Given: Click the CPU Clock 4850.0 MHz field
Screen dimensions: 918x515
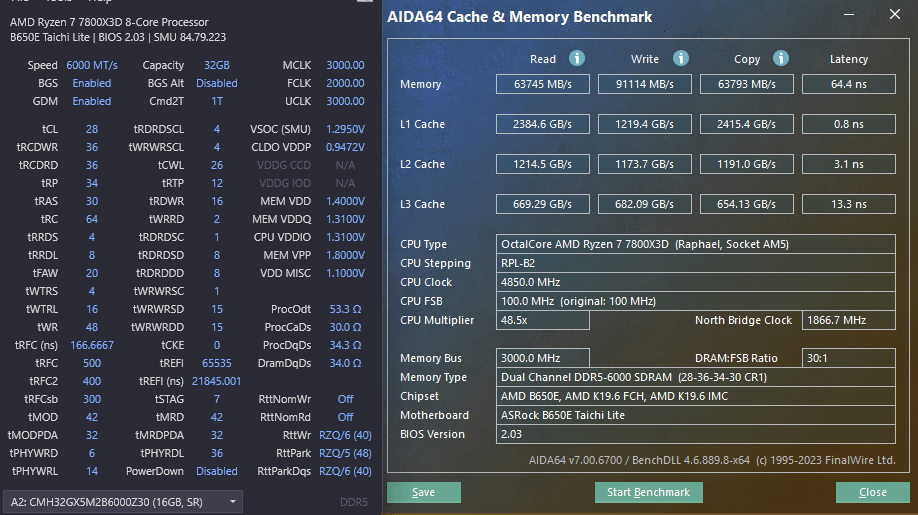Looking at the screenshot, I should [696, 282].
